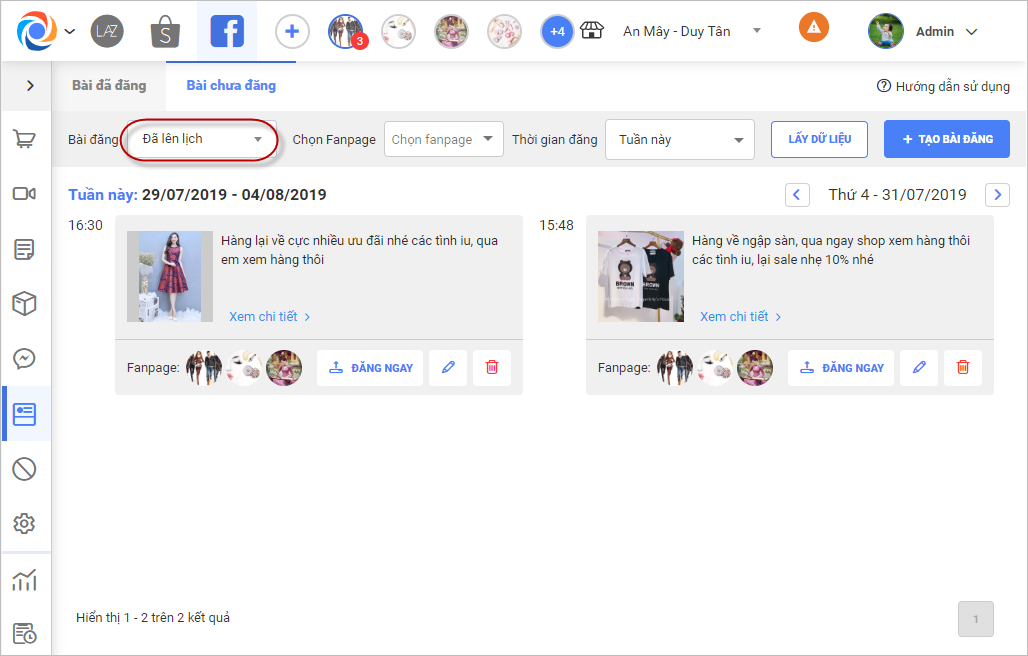The height and width of the screenshot is (656, 1028).
Task: Open the t-shirts photo thumbnail
Action: [641, 276]
